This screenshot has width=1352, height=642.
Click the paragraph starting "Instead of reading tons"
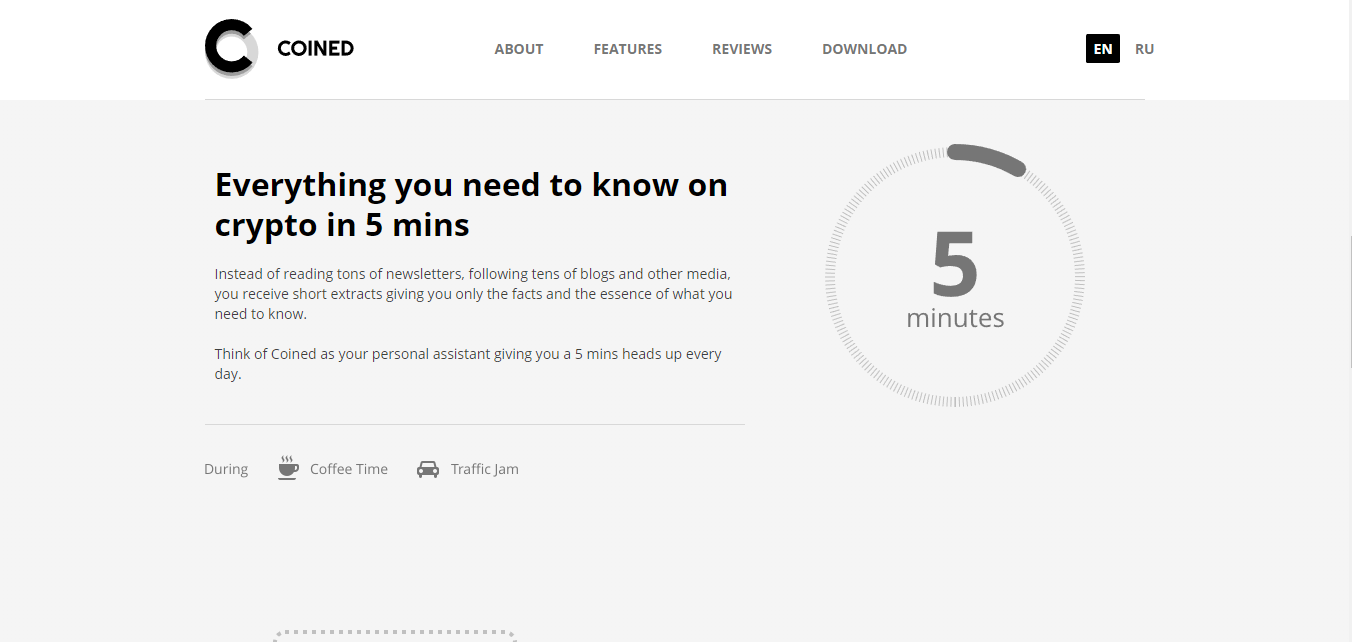tap(474, 294)
